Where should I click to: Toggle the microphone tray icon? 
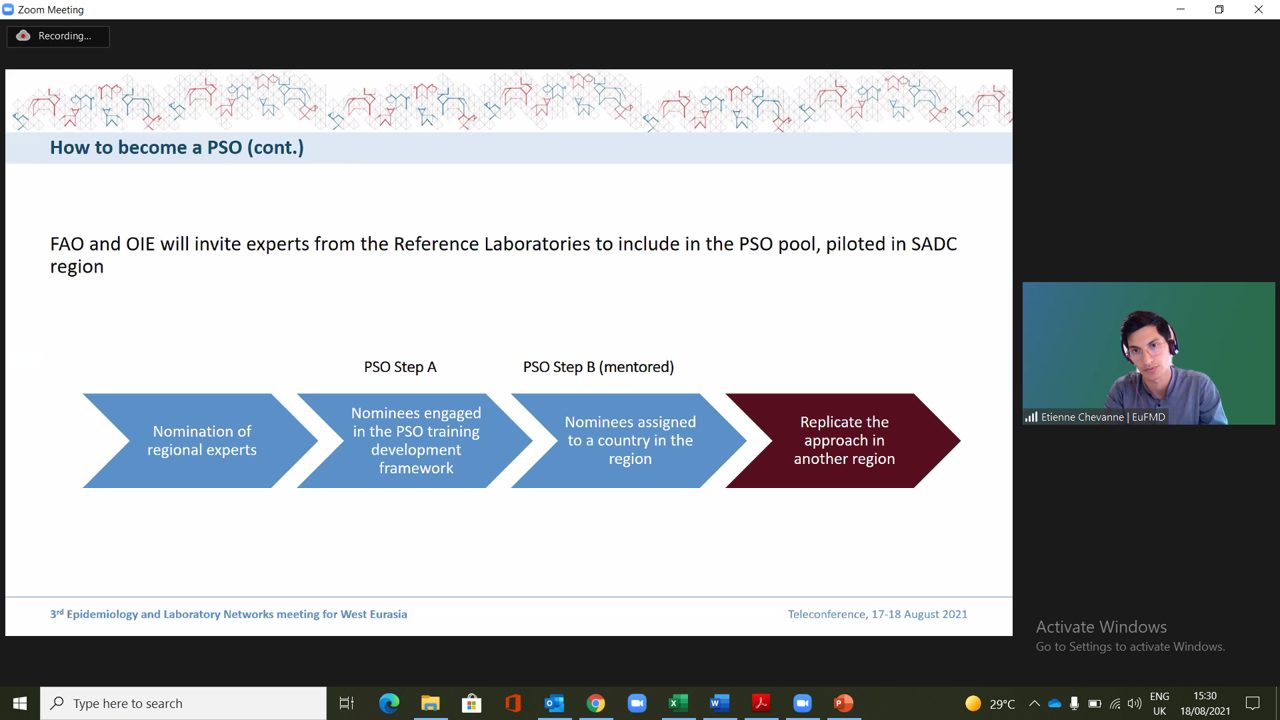[x=1074, y=703]
